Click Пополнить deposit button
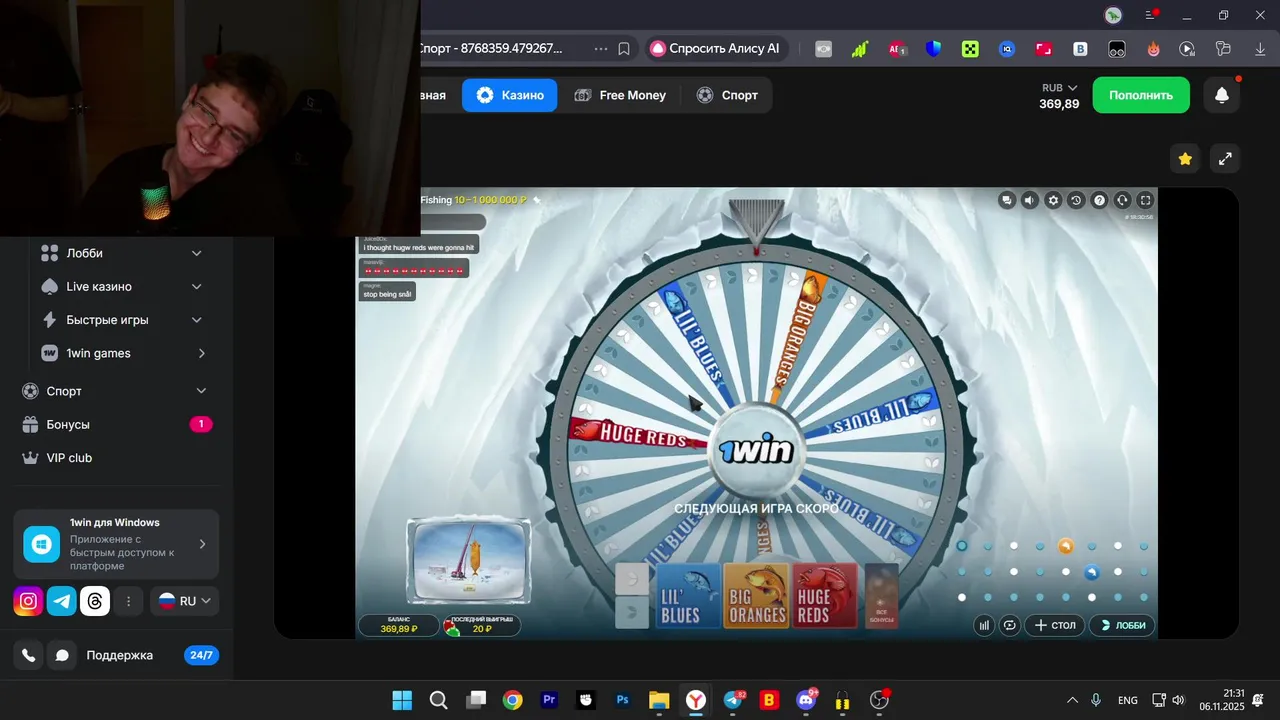This screenshot has height=720, width=1280. (1141, 95)
